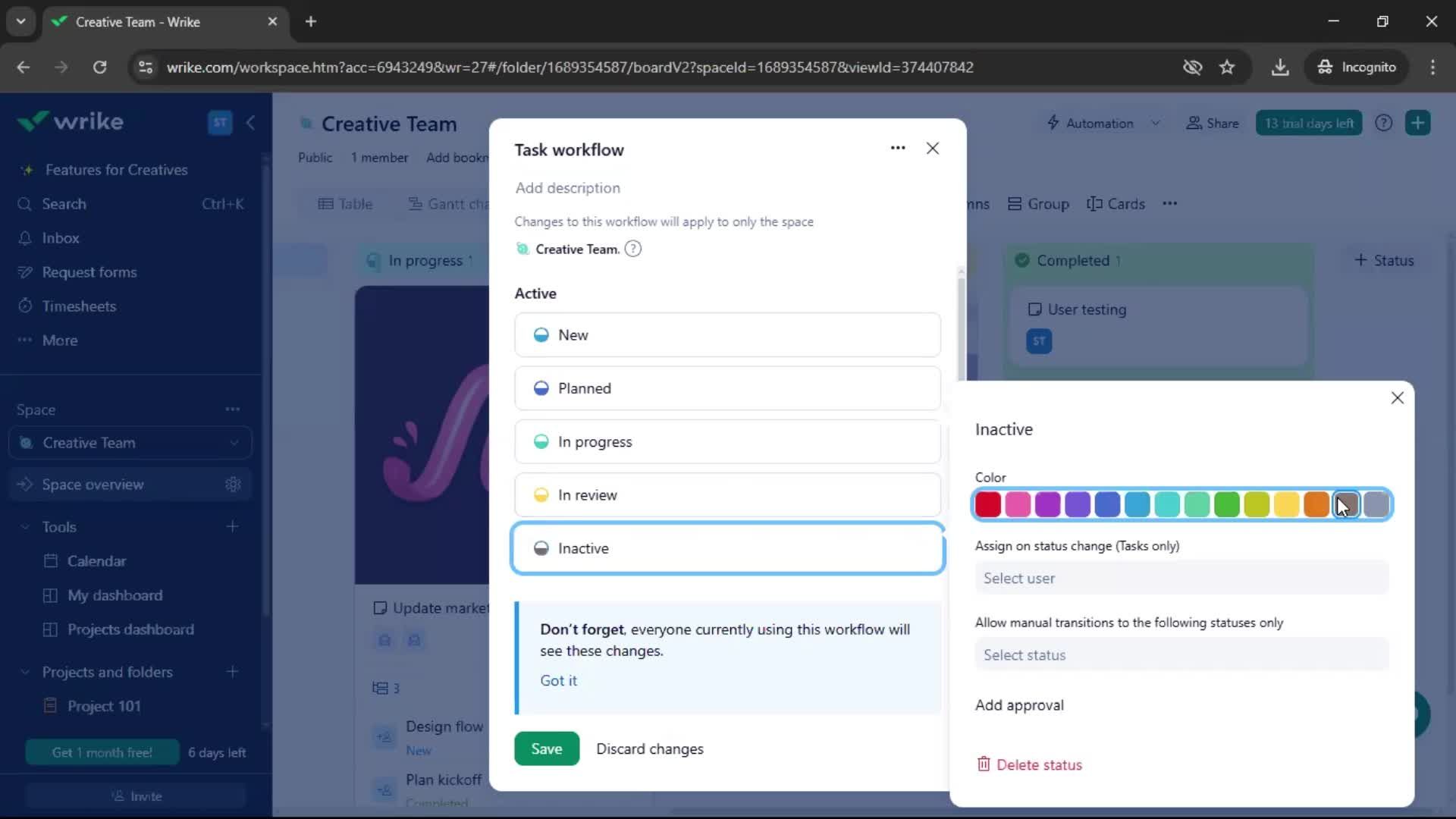Click Discard changes
The height and width of the screenshot is (819, 1456).
click(650, 748)
